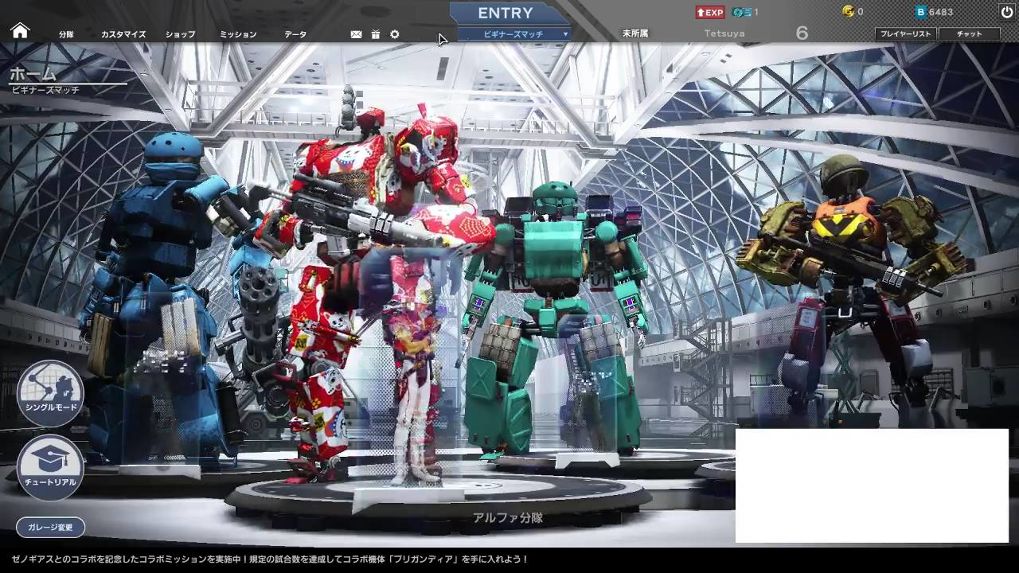Open the カスタマイズ customize menu
This screenshot has width=1019, height=573.
click(123, 34)
